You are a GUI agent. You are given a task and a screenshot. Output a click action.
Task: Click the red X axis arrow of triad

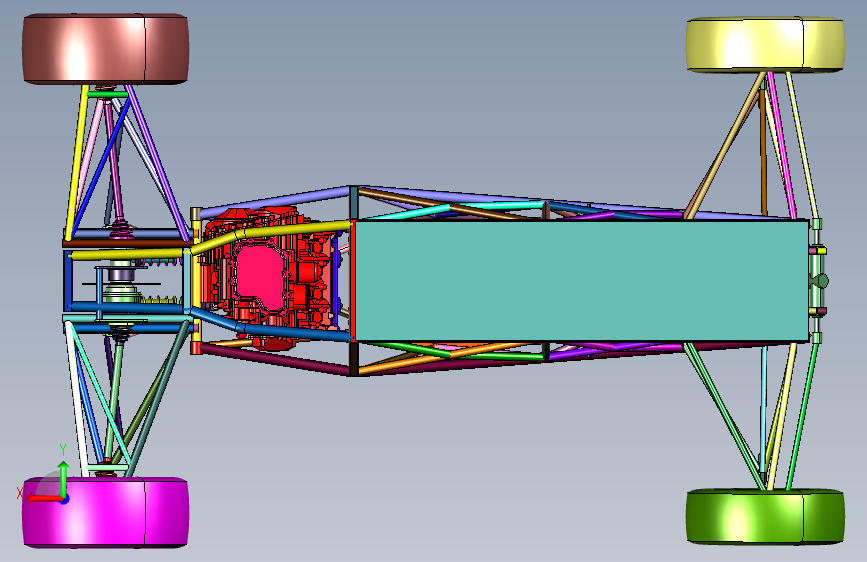tap(43, 498)
